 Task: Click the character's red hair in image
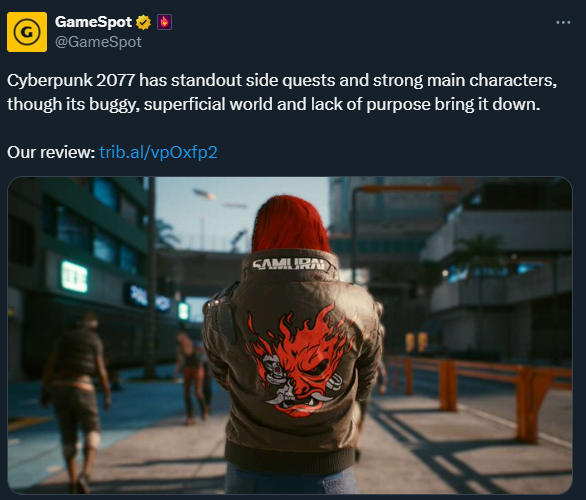pos(290,224)
